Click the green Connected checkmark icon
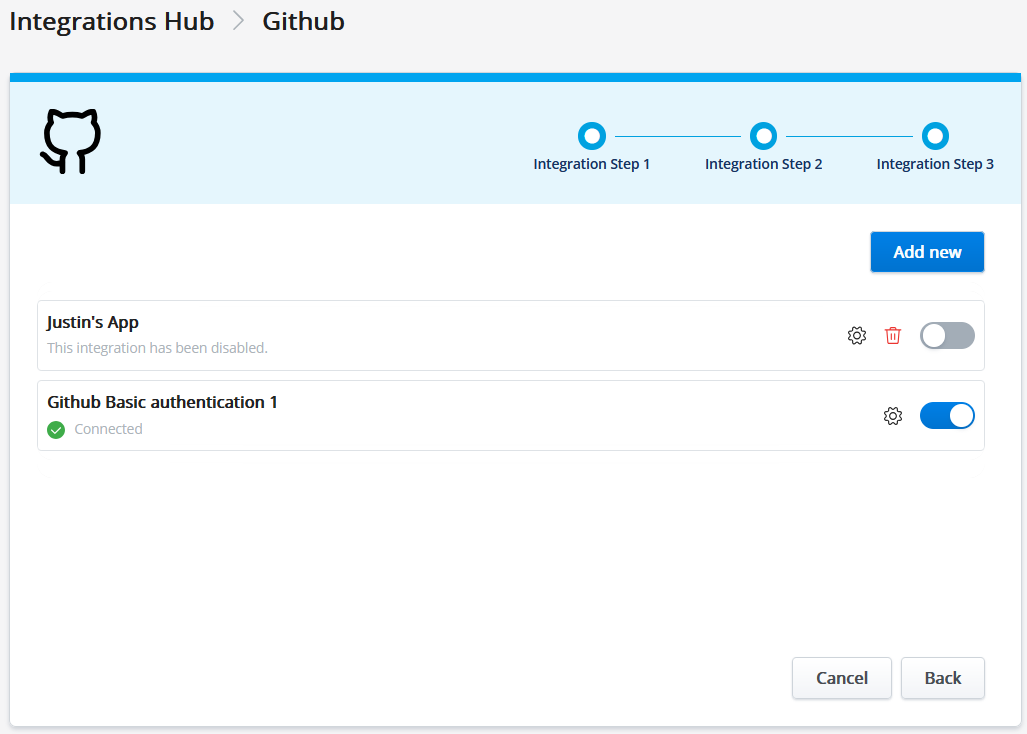Viewport: 1027px width, 734px height. (57, 430)
